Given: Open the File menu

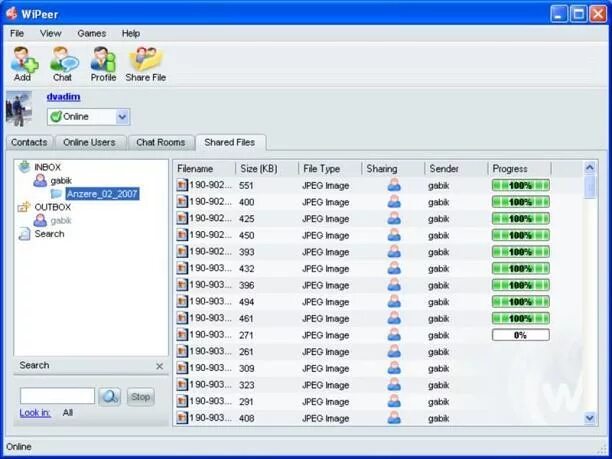Looking at the screenshot, I should [17, 34].
